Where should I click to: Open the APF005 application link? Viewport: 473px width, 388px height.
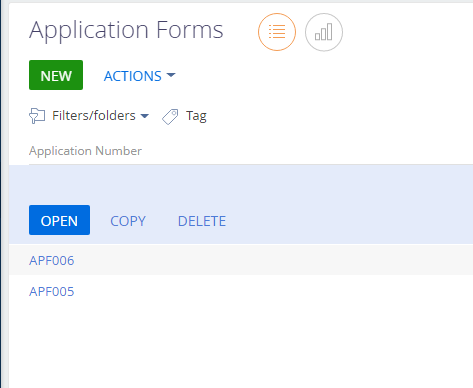pos(52,291)
